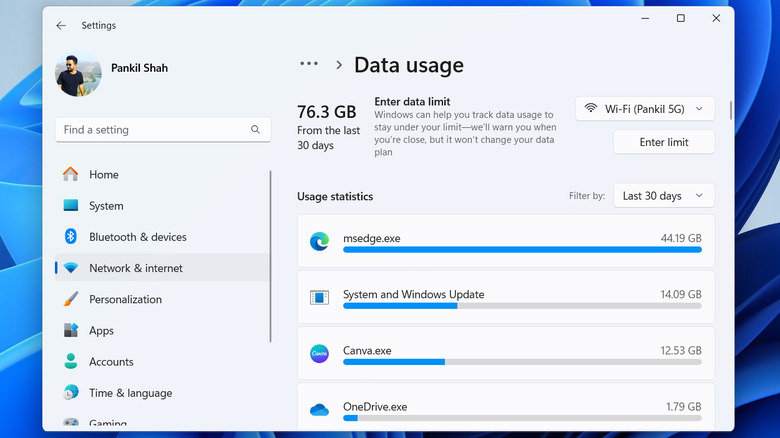Go to Network & internet section
The height and width of the screenshot is (438, 780).
click(x=135, y=268)
